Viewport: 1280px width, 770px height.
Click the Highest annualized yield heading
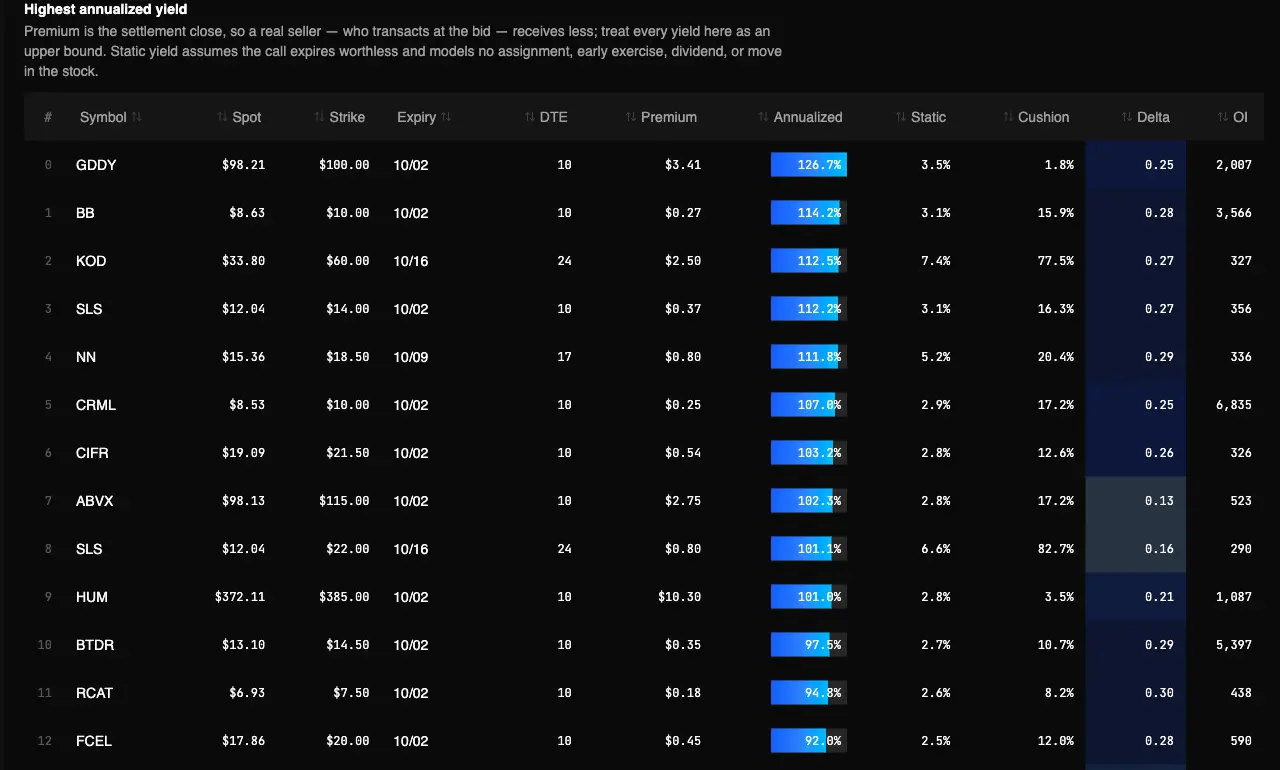pos(106,9)
